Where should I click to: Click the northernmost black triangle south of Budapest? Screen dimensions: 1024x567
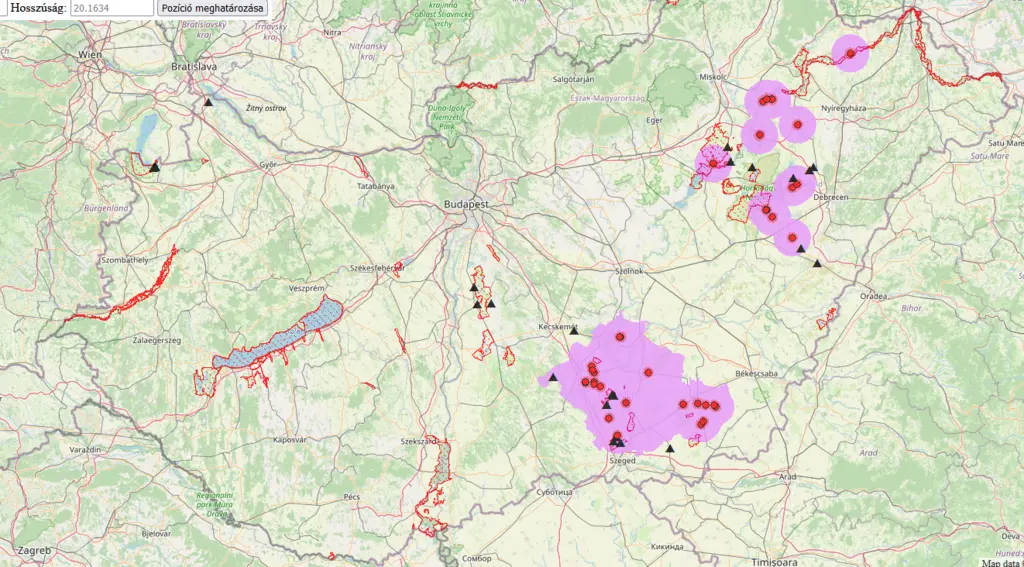pyautogui.click(x=473, y=287)
